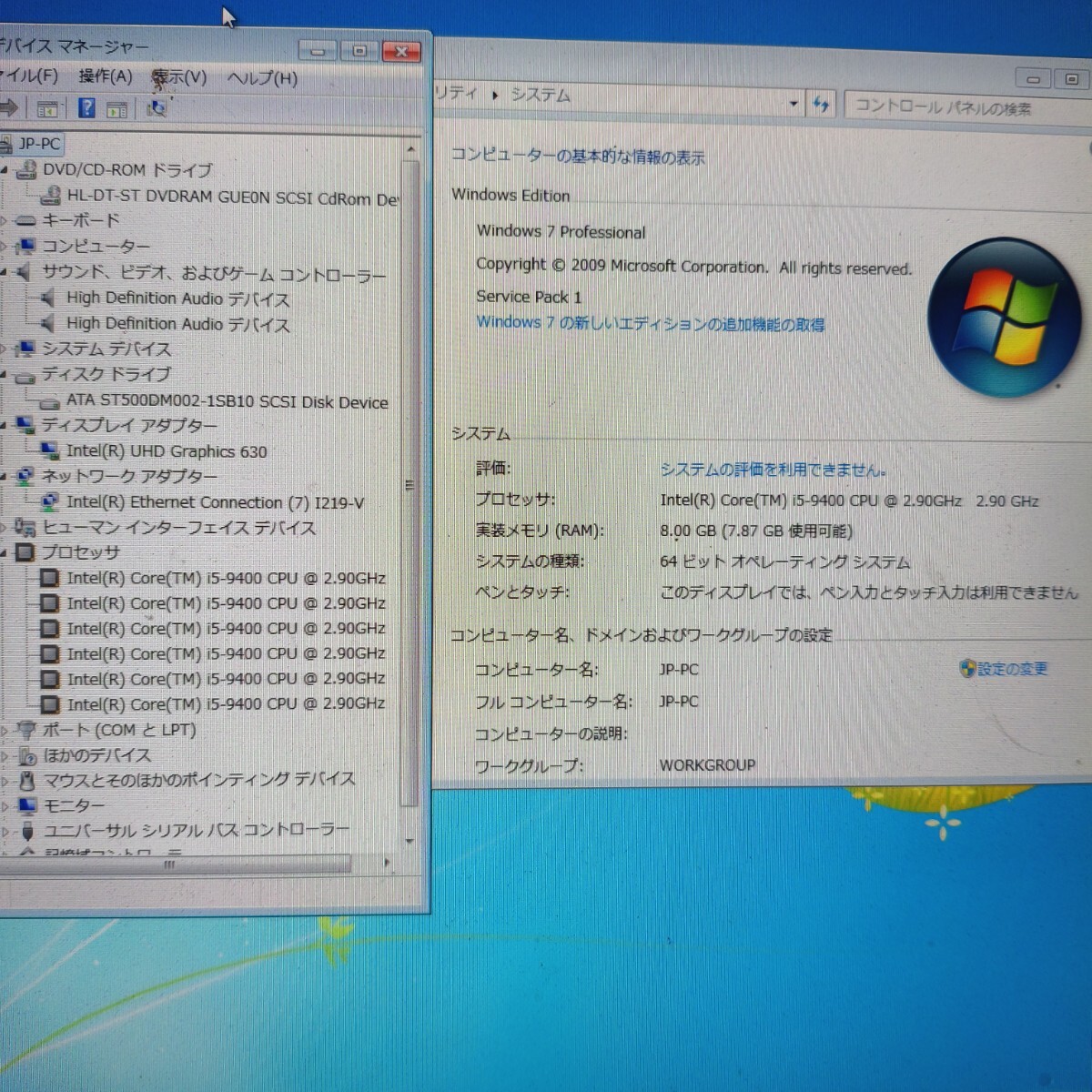Click the Processors category icon

tap(25, 552)
